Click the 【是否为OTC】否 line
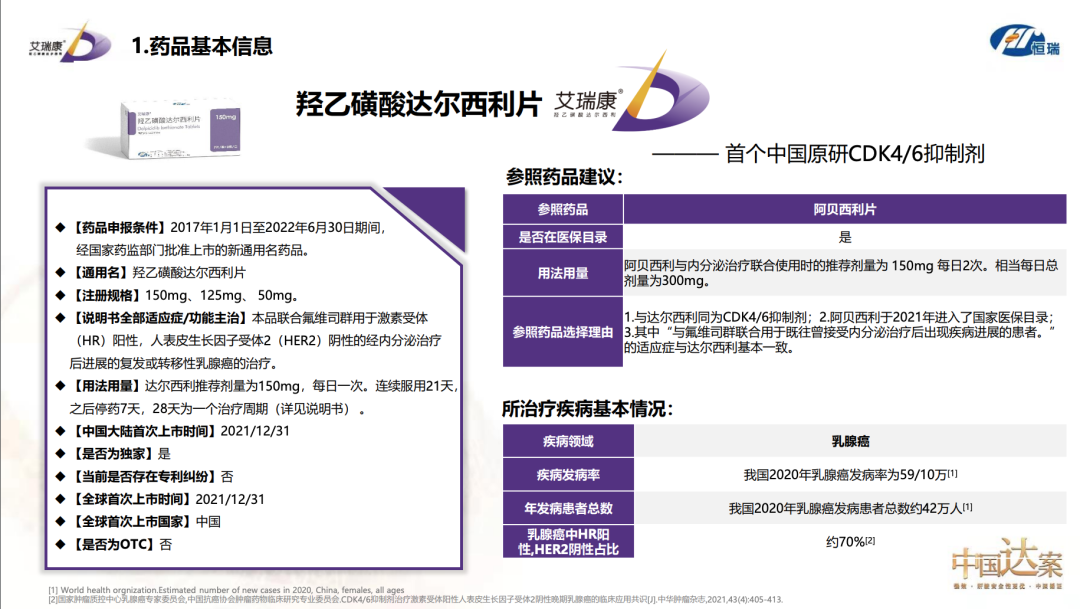Screen dimensions: 1080x609 tap(114, 544)
